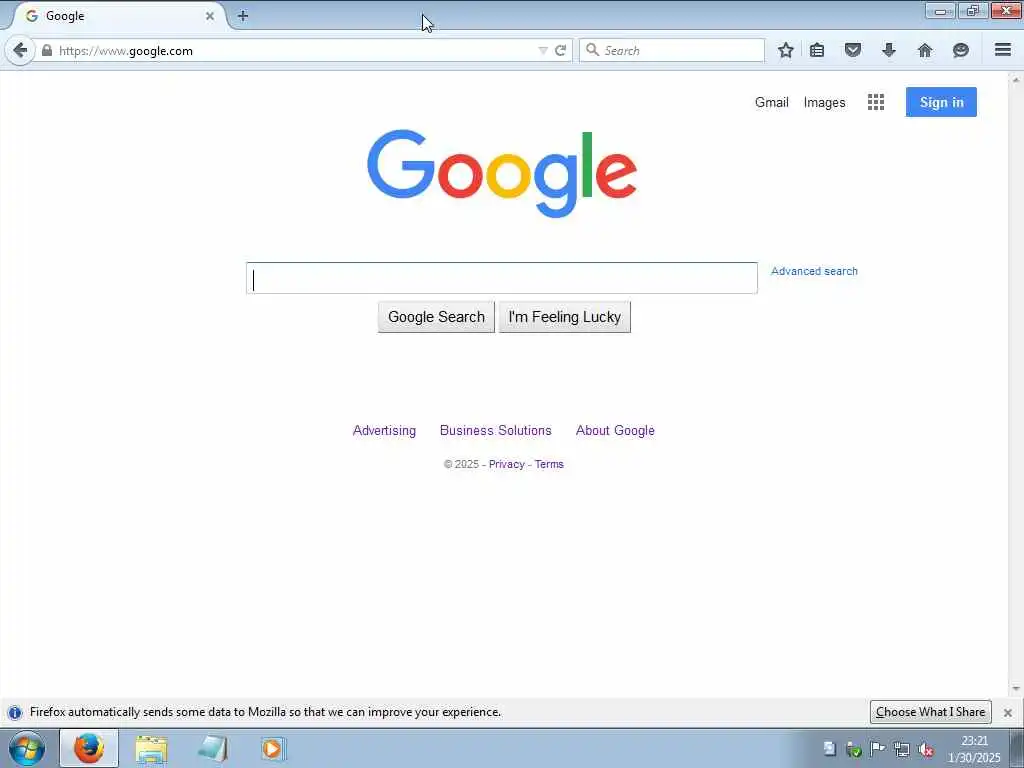
Task: Click the Google Search button
Action: [436, 317]
